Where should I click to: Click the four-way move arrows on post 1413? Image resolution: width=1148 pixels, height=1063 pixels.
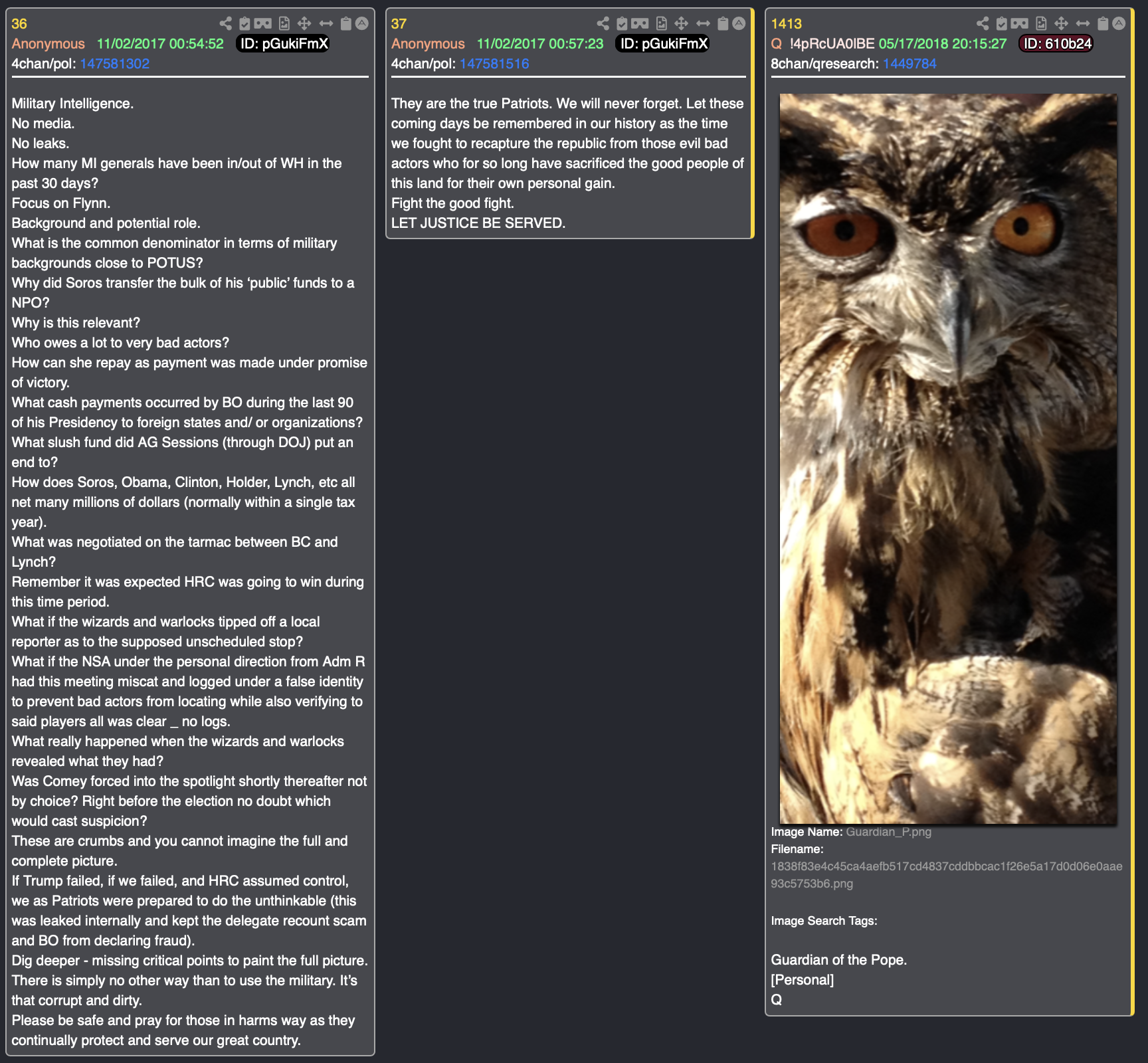pos(1062,24)
